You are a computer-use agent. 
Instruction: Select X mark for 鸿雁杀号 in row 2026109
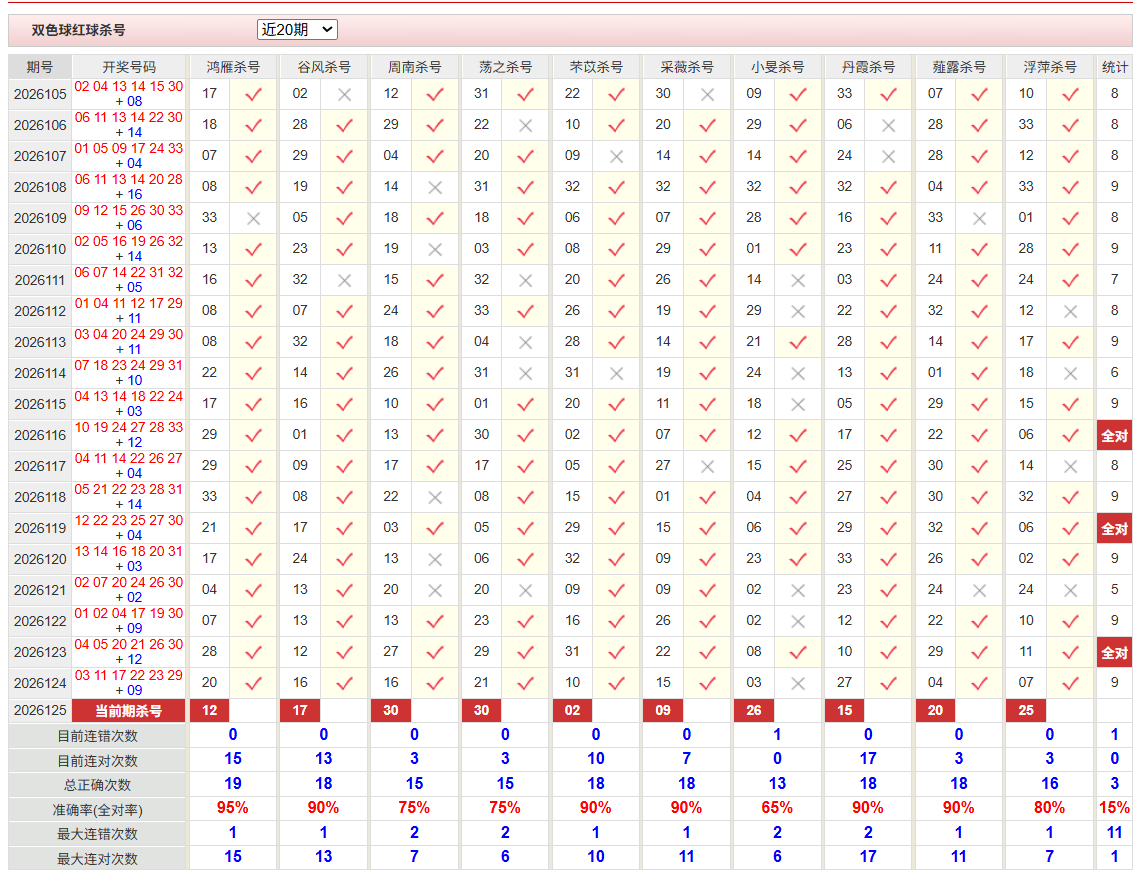click(x=253, y=218)
